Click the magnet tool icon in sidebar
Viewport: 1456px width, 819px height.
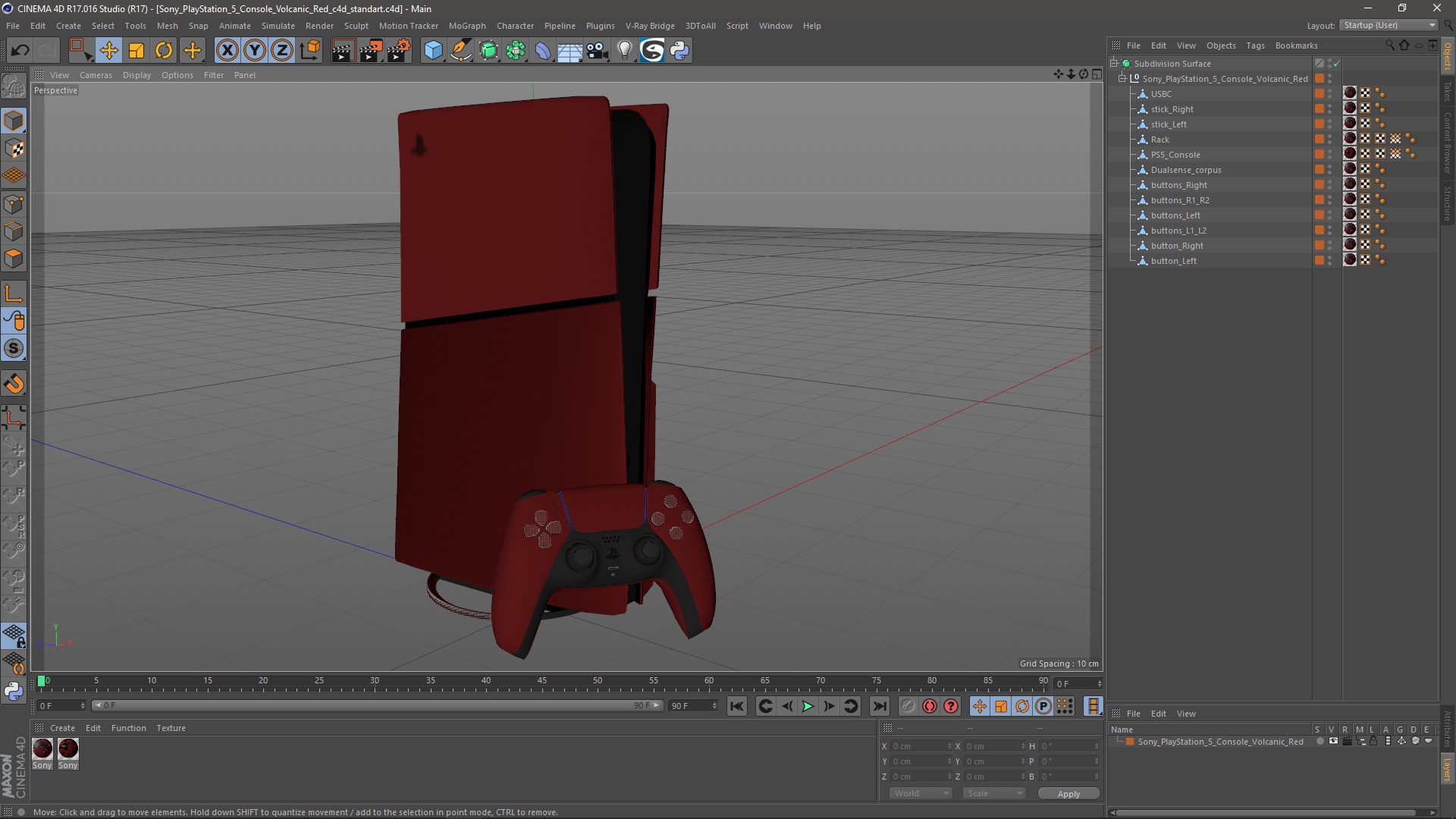14,384
